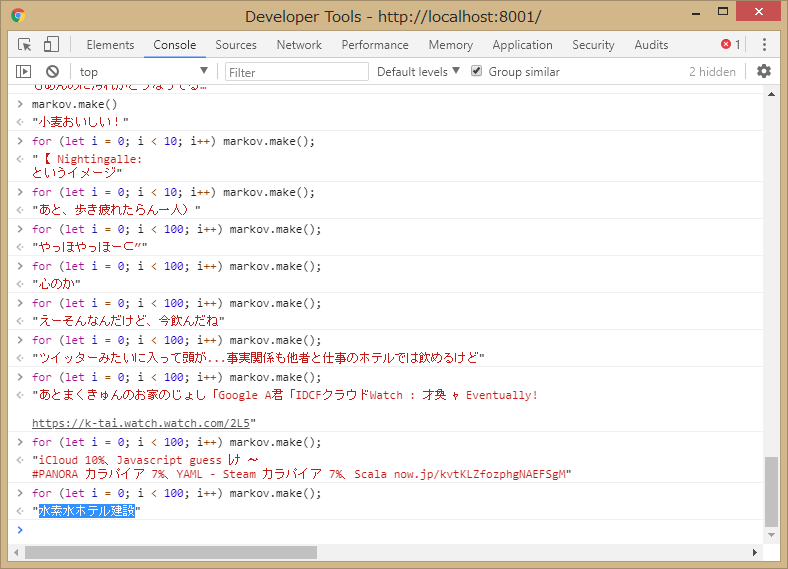Select the Sources tab
788x569 pixels.
coord(236,45)
